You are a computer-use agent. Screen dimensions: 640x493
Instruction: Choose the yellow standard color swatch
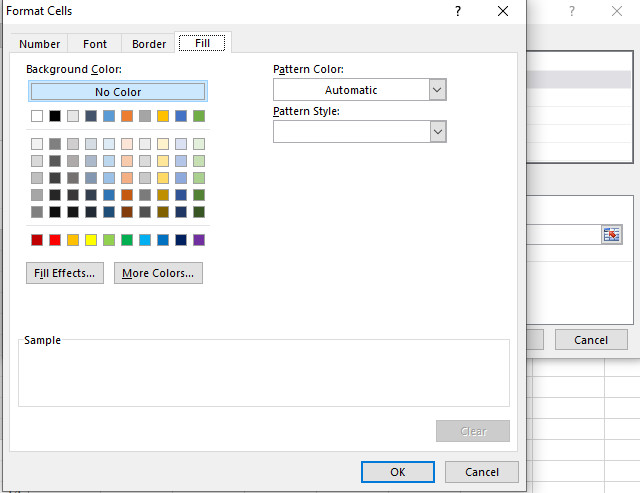[x=91, y=240]
